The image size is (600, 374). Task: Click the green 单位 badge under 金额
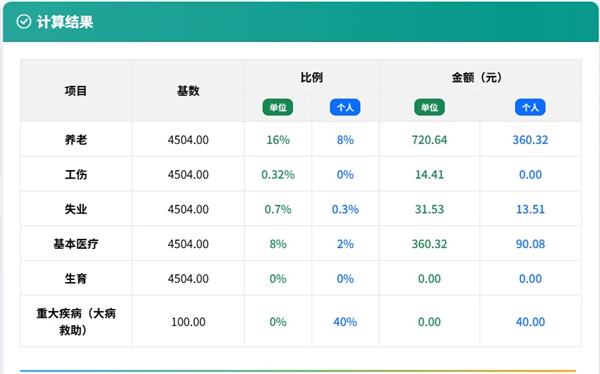click(429, 107)
